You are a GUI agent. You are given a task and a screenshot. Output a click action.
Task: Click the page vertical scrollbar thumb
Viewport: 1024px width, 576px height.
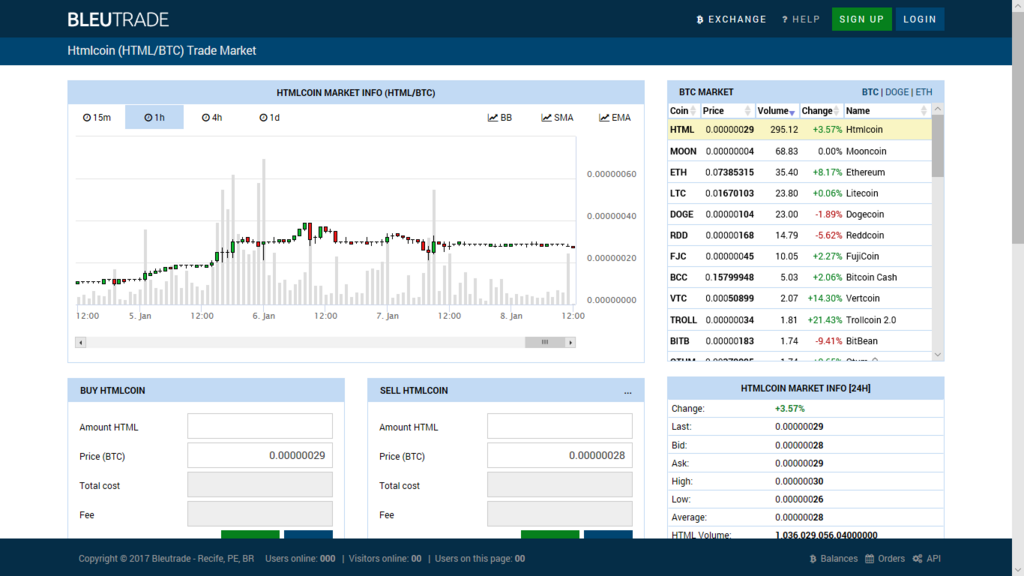pos(1018,127)
